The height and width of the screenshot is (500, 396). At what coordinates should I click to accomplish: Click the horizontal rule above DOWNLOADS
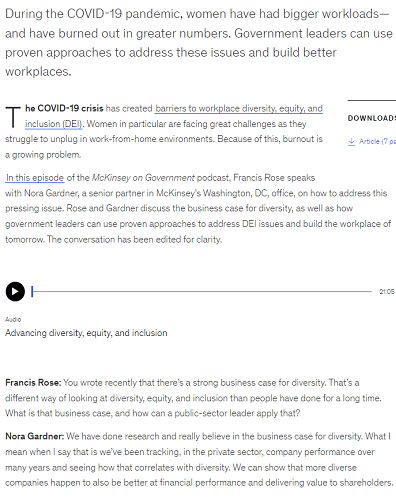[x=372, y=100]
